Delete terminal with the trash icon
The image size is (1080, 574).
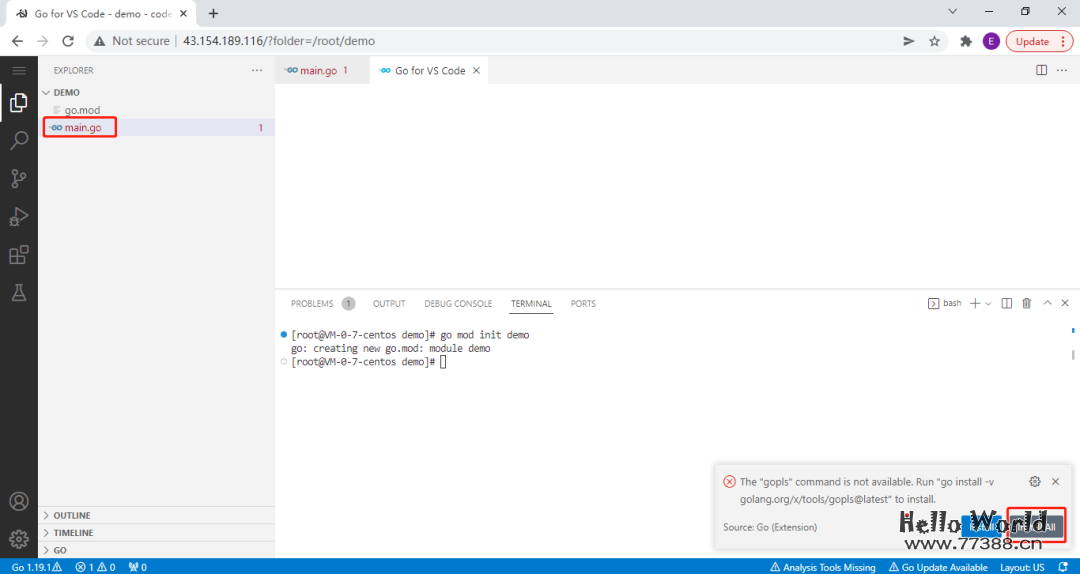[x=1026, y=303]
